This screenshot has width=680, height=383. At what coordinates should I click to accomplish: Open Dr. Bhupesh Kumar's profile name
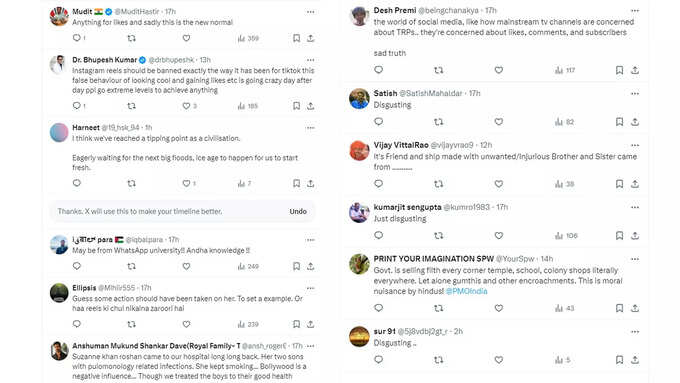[x=104, y=60]
